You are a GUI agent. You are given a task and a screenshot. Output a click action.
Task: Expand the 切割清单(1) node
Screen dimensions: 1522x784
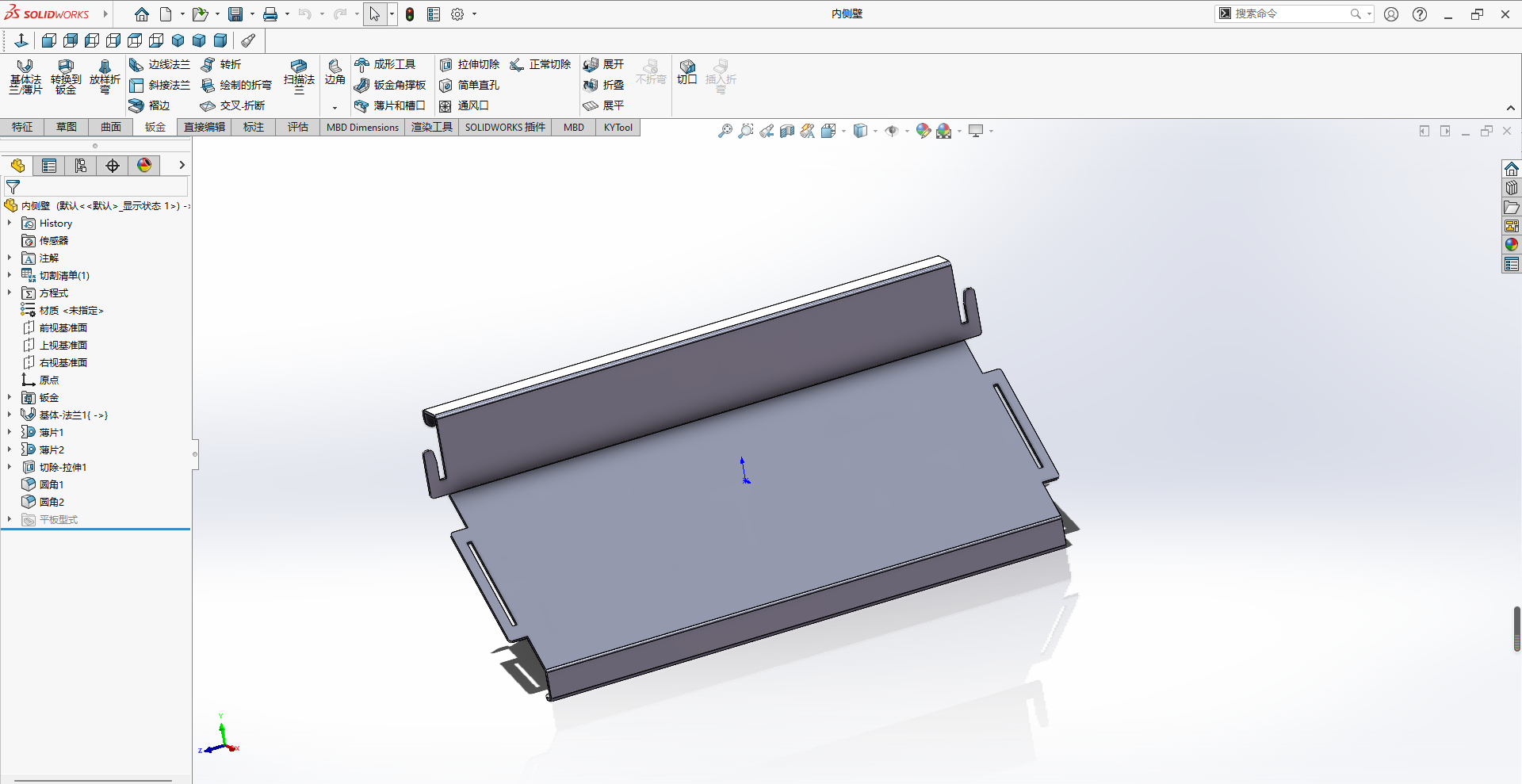10,276
